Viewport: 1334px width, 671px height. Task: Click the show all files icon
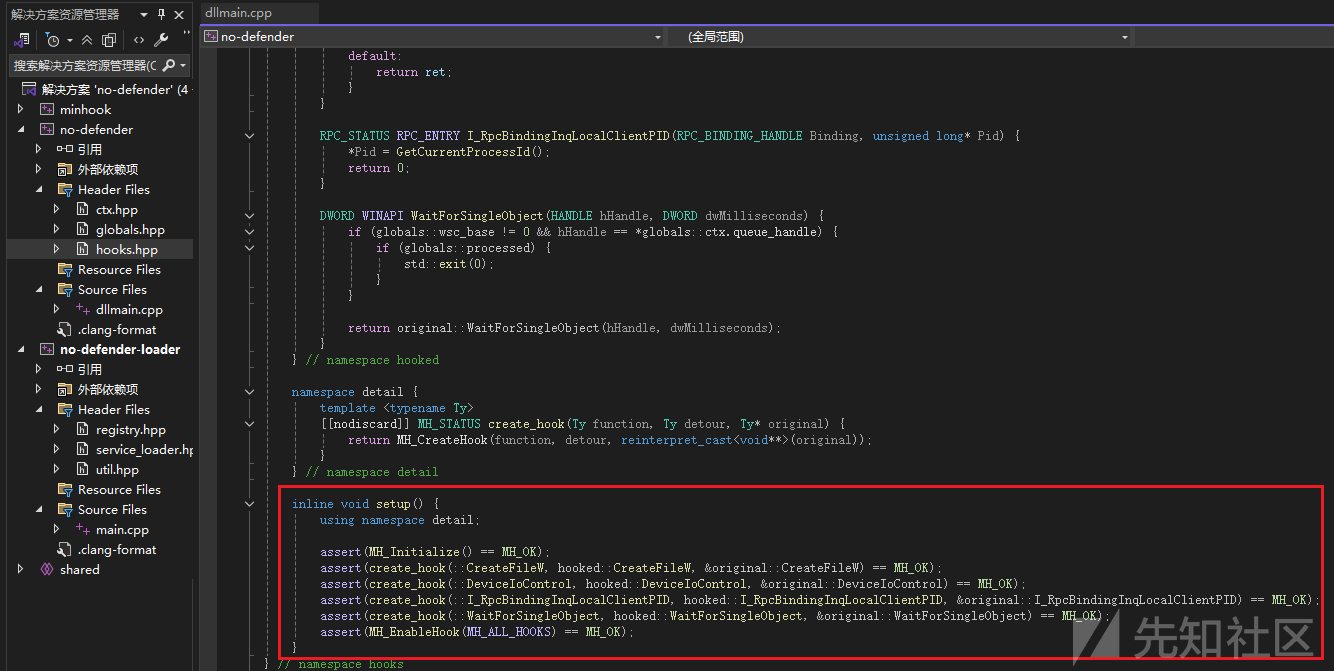(109, 40)
